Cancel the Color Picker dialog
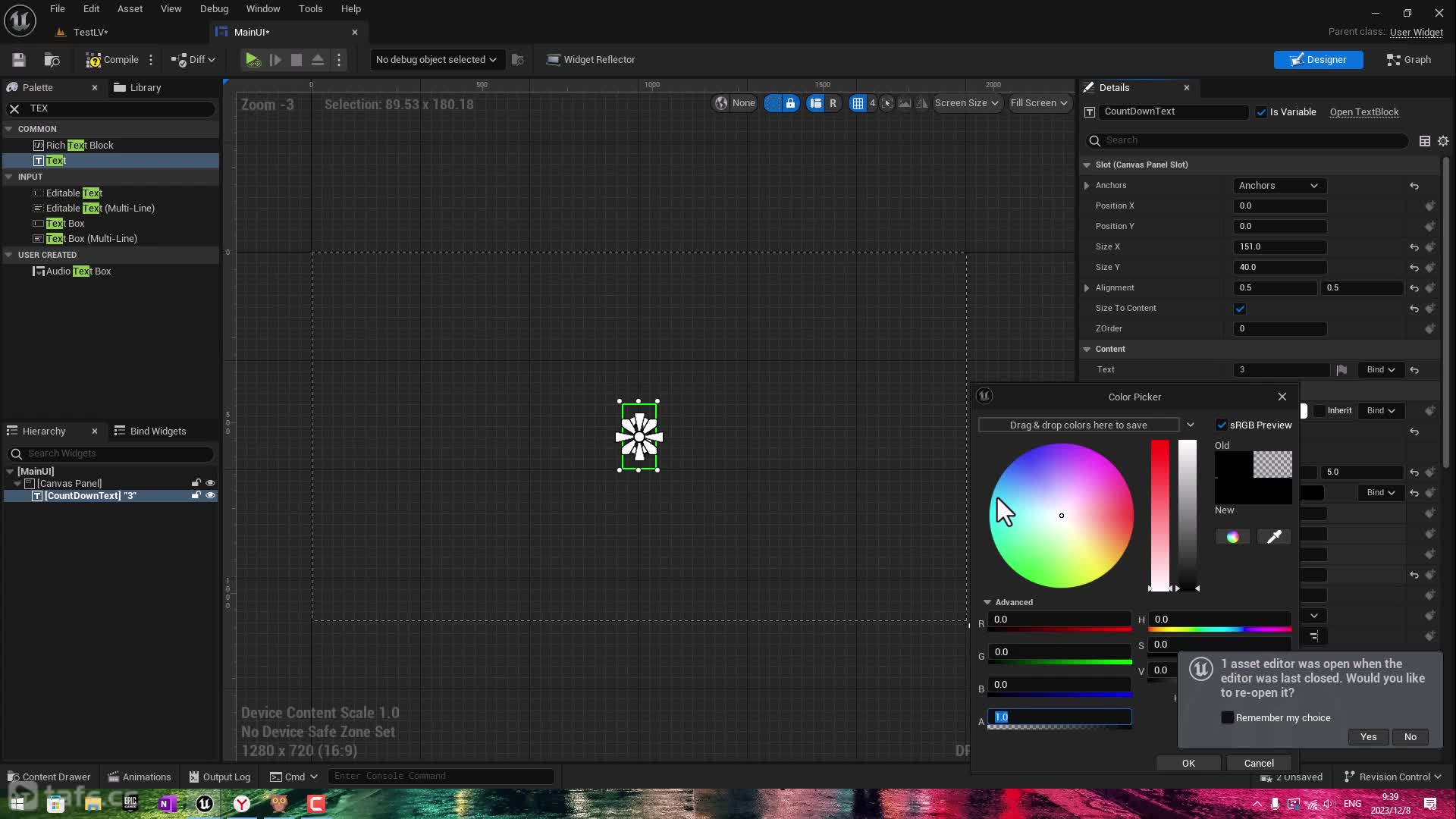This screenshot has width=1456, height=819. pos(1259,763)
